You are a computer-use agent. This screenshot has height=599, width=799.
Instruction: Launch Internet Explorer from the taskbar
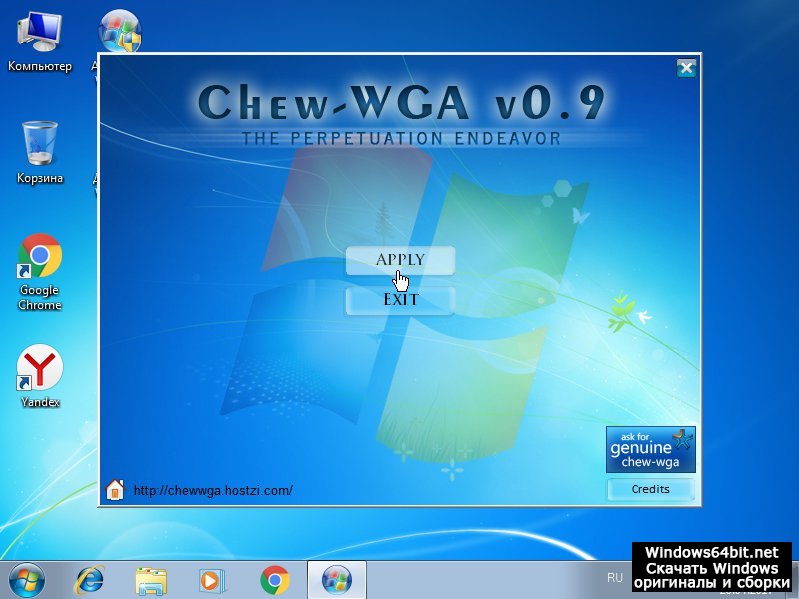pyautogui.click(x=90, y=579)
